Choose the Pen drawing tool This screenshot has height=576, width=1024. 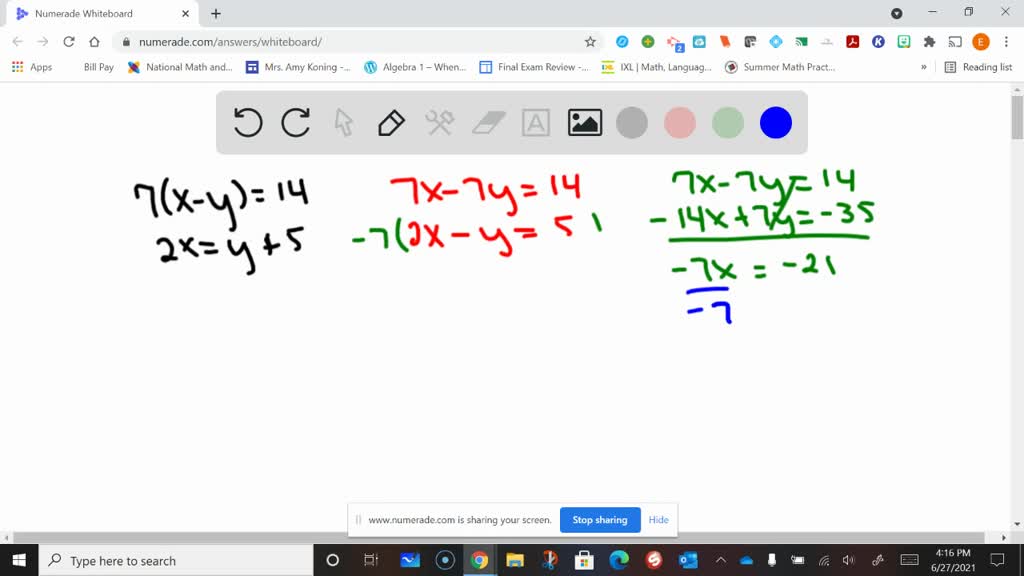click(390, 122)
